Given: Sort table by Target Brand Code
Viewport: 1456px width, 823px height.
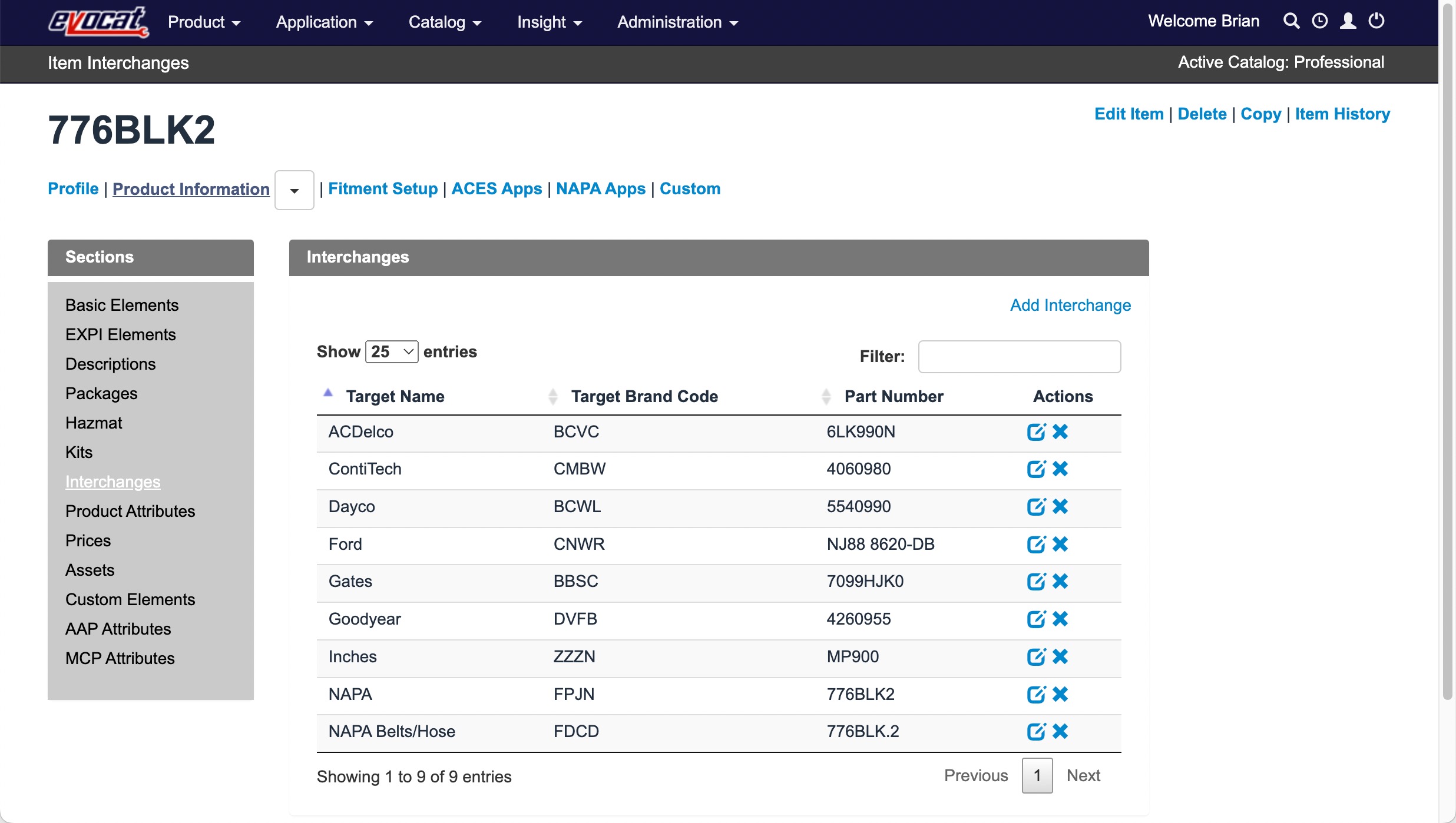Looking at the screenshot, I should 644,396.
